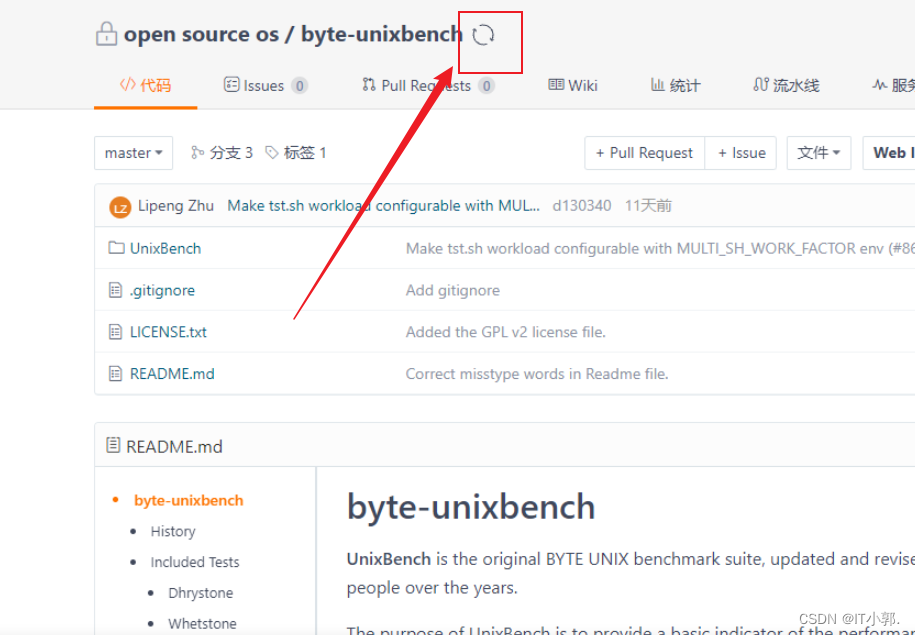Open the 代码 code tab
915x635 pixels.
145,86
